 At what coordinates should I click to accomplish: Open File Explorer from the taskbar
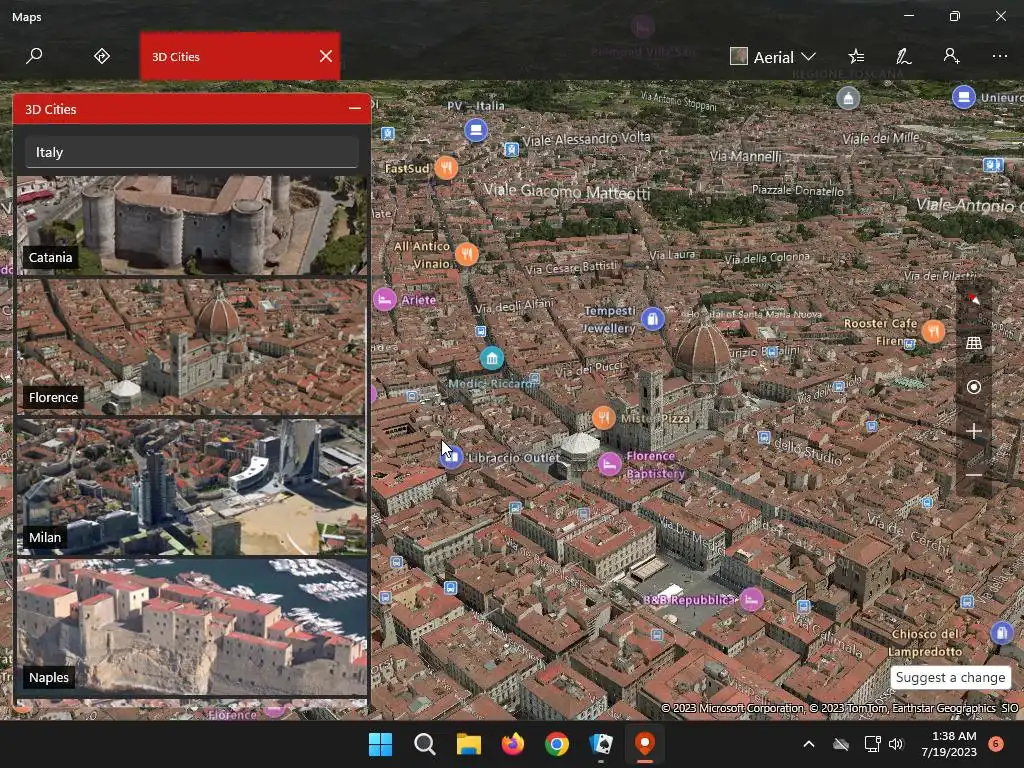tap(468, 744)
